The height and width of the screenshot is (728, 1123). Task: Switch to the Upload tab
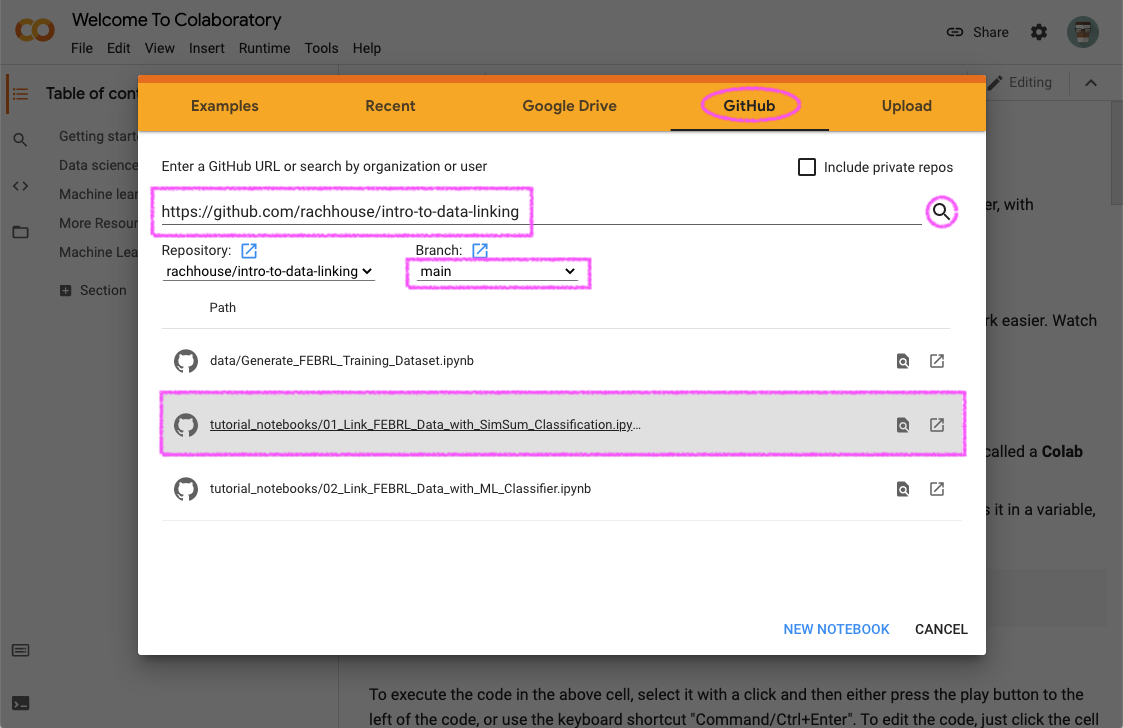pos(907,106)
